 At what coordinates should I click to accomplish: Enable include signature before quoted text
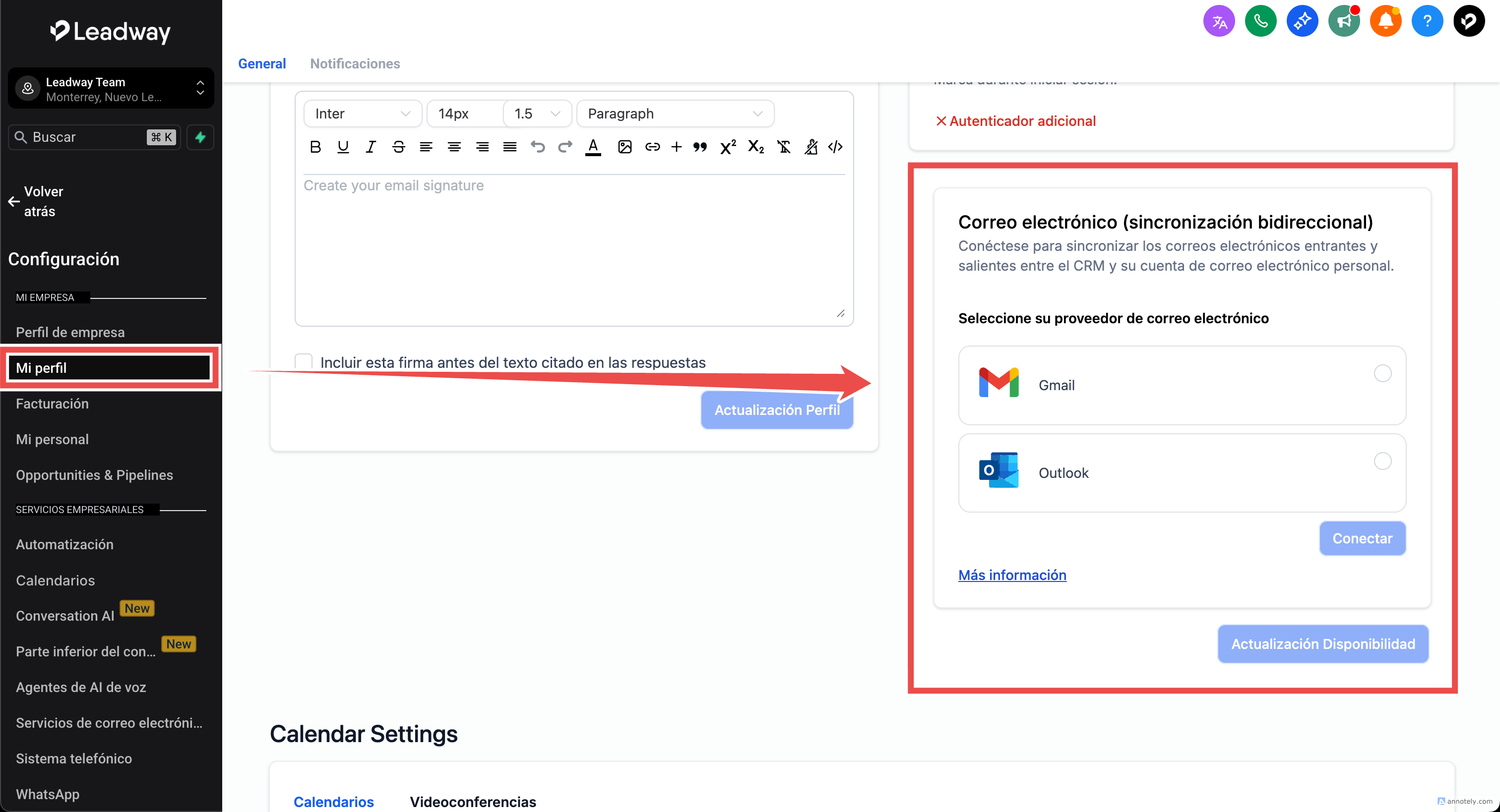(x=304, y=362)
